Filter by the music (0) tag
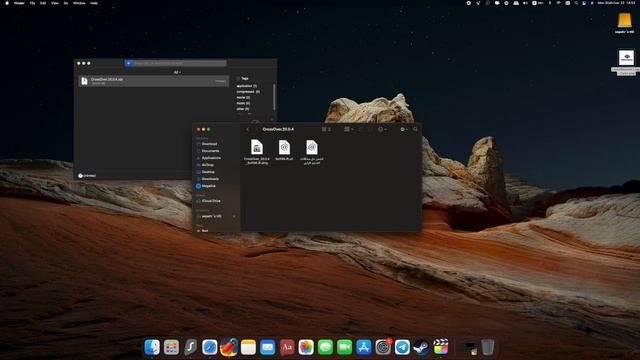640x360 pixels. (x=243, y=103)
